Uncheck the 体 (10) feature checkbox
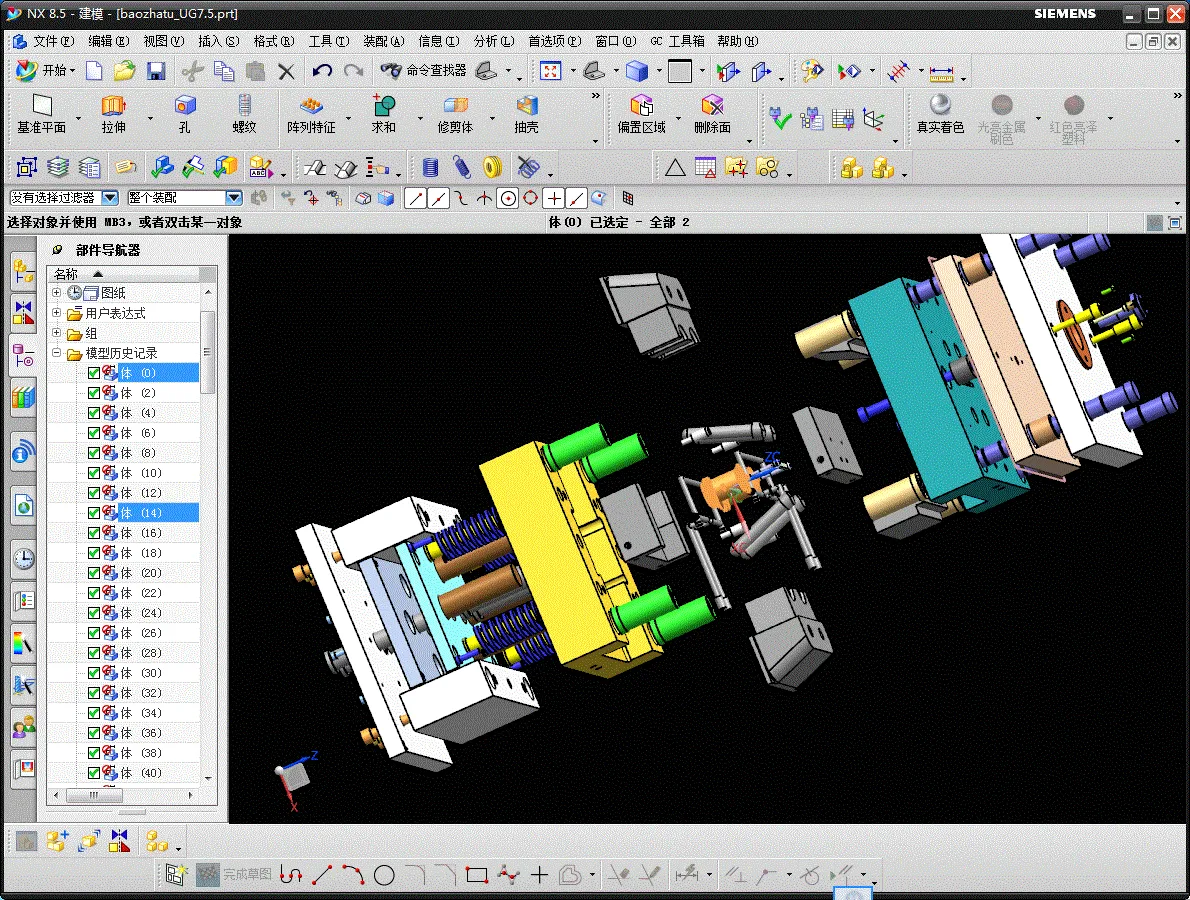The image size is (1190, 900). point(94,473)
